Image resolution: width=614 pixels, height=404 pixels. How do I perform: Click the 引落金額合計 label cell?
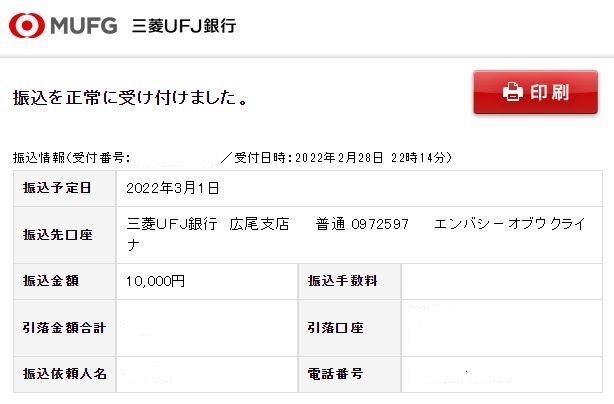(x=65, y=328)
